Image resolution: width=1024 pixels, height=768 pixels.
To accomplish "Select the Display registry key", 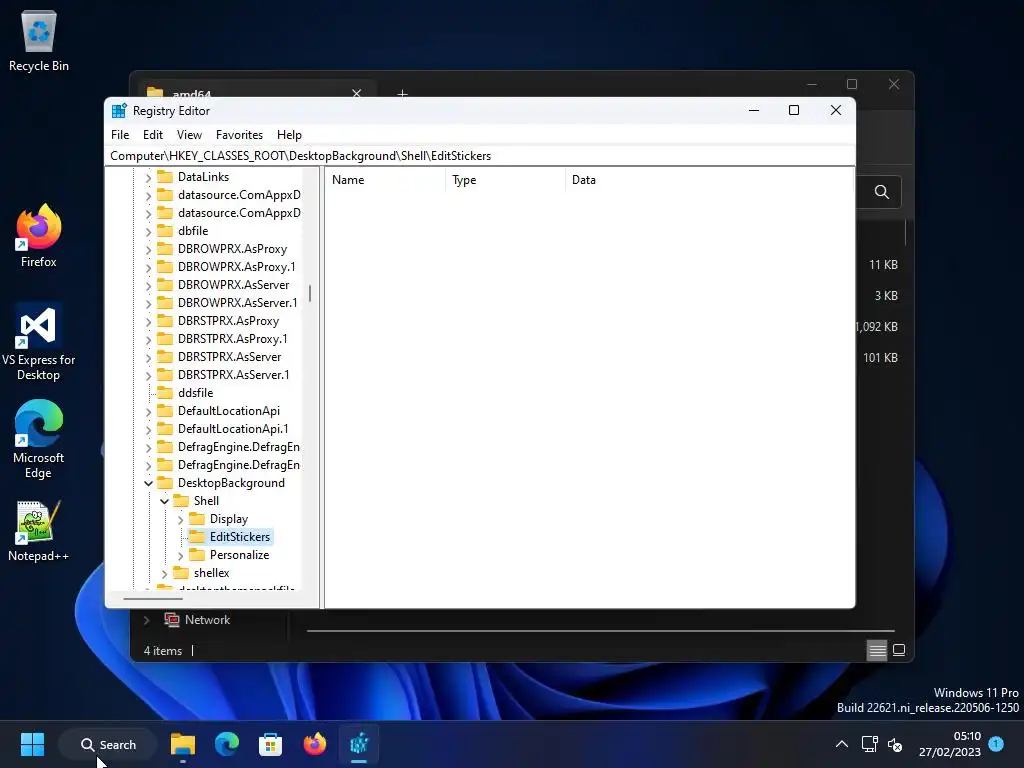I will (x=229, y=519).
